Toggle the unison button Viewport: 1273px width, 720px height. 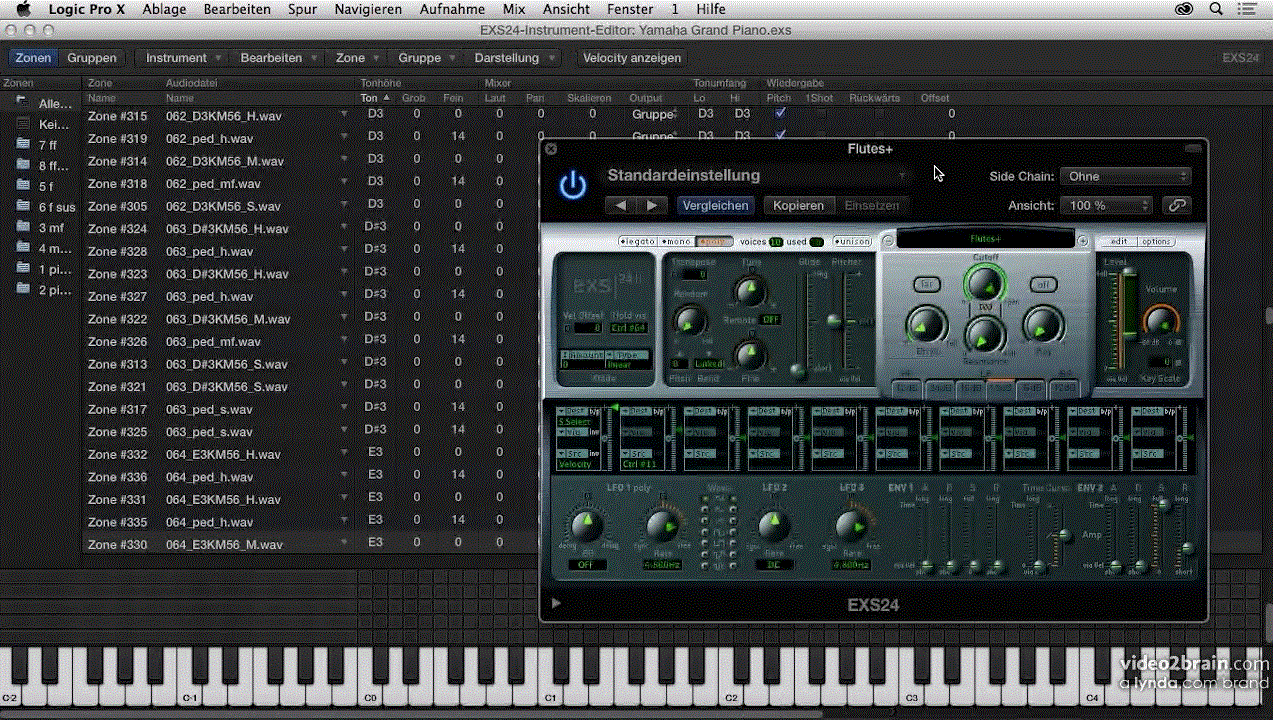pos(852,241)
